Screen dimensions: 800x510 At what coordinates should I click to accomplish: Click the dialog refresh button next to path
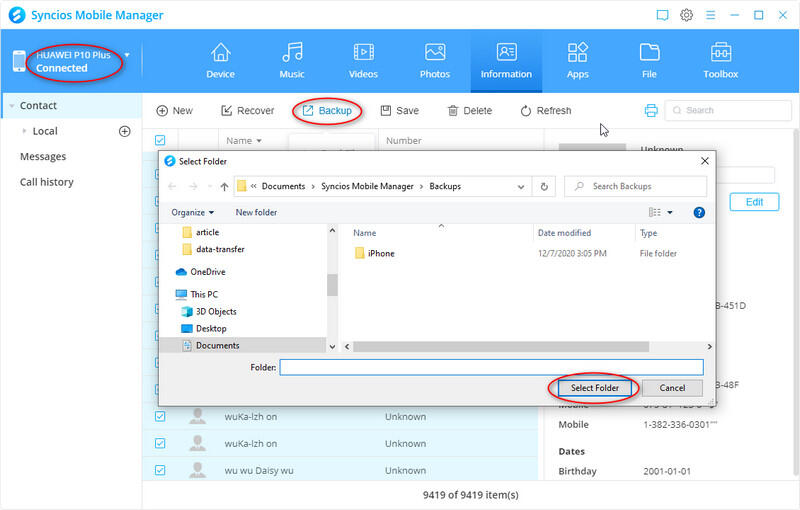pyautogui.click(x=544, y=186)
